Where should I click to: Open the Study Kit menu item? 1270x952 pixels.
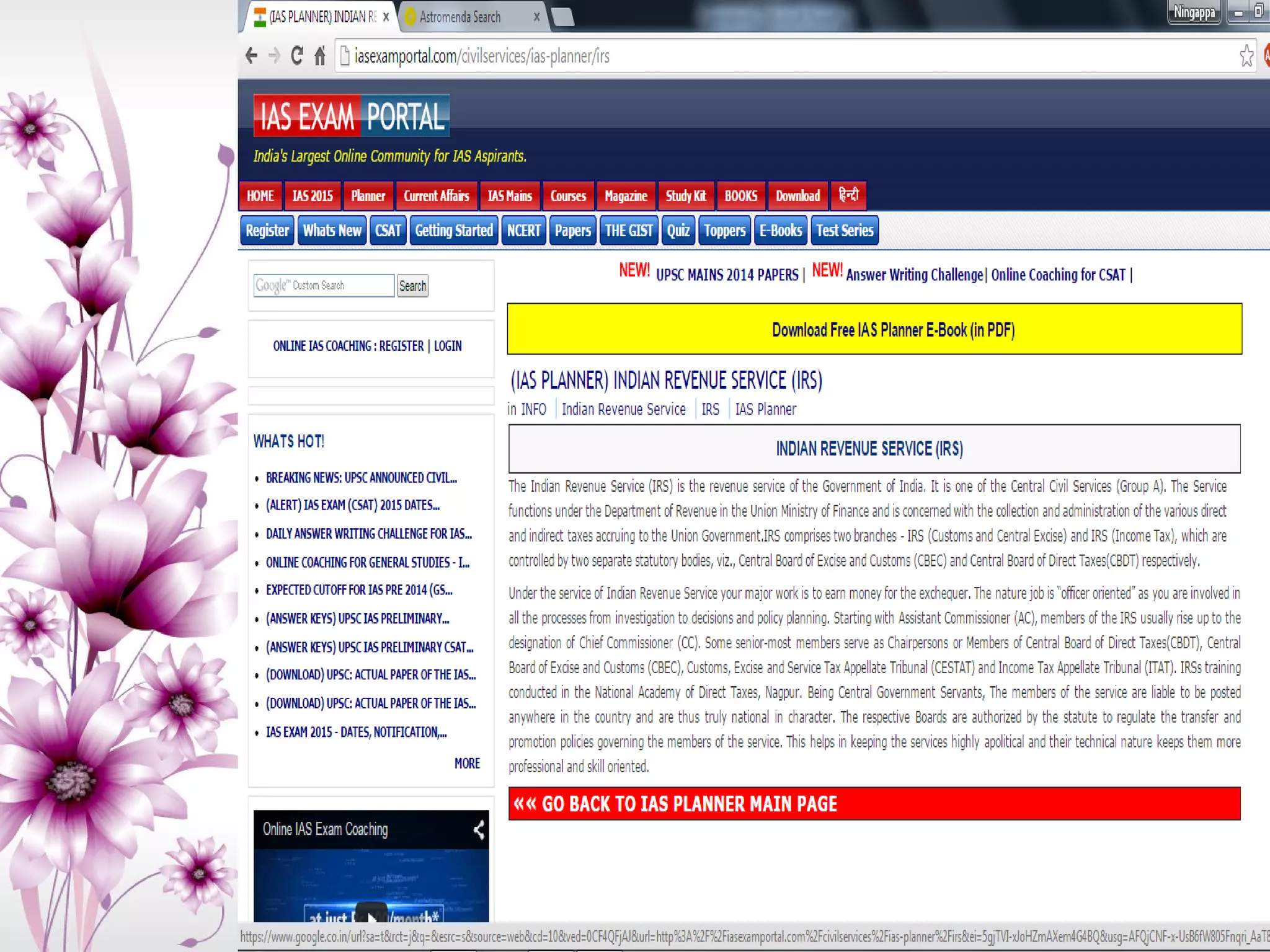[686, 196]
